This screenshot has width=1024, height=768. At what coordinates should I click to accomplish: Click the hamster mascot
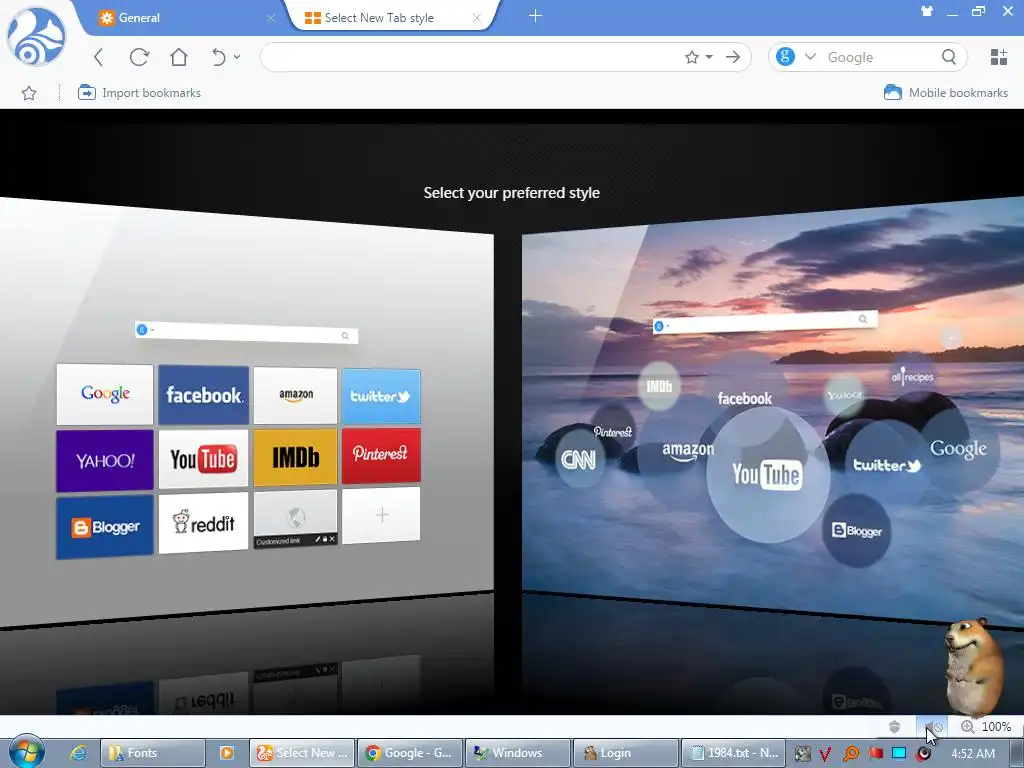[973, 666]
